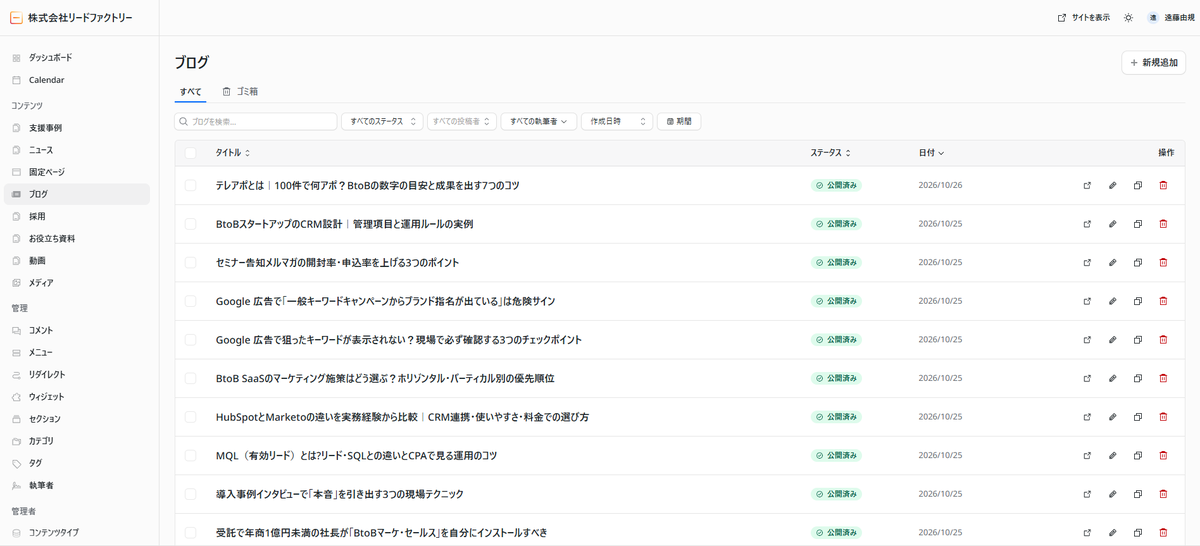This screenshot has height=546, width=1200.
Task: Delete the HubSpotとMarketoの違い post
Action: pyautogui.click(x=1163, y=417)
